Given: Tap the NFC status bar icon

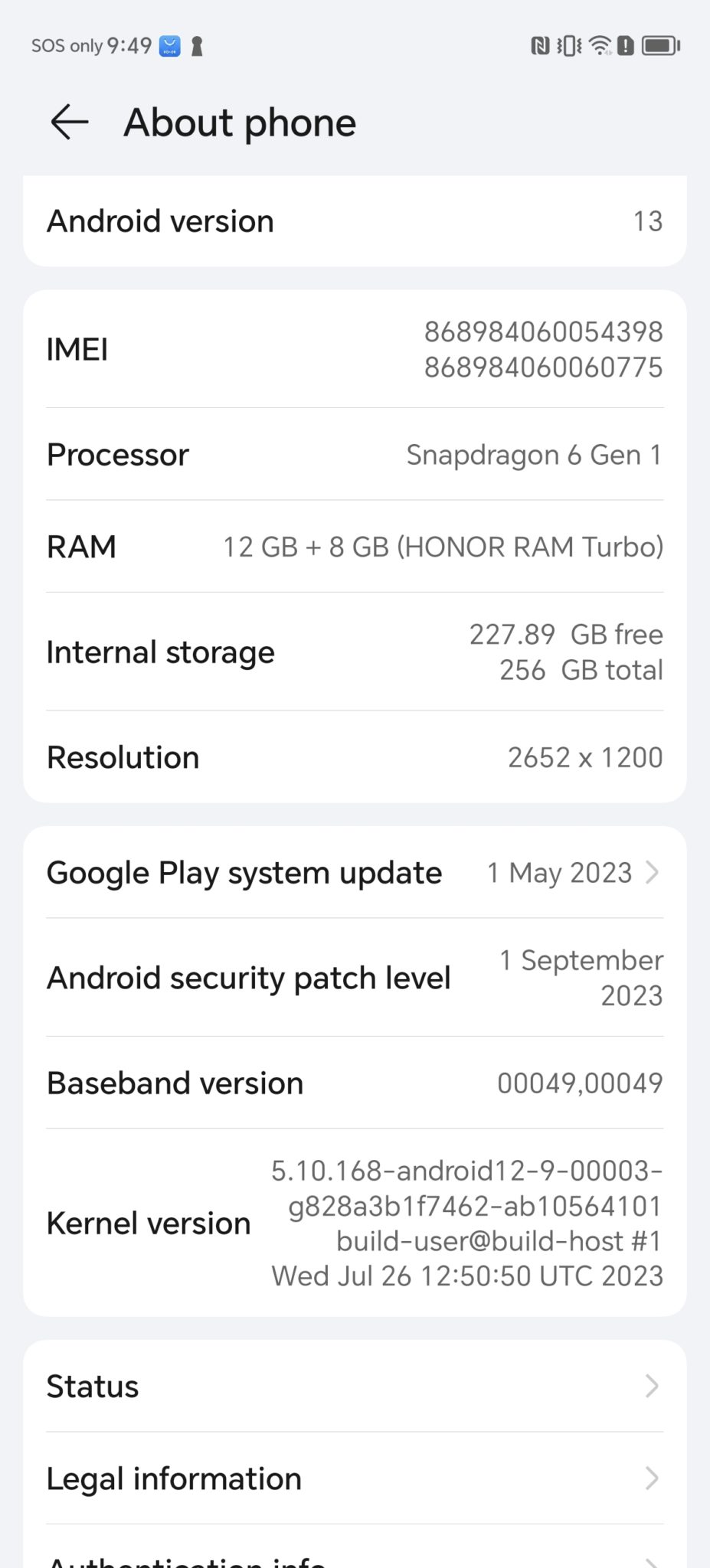Looking at the screenshot, I should pyautogui.click(x=540, y=46).
